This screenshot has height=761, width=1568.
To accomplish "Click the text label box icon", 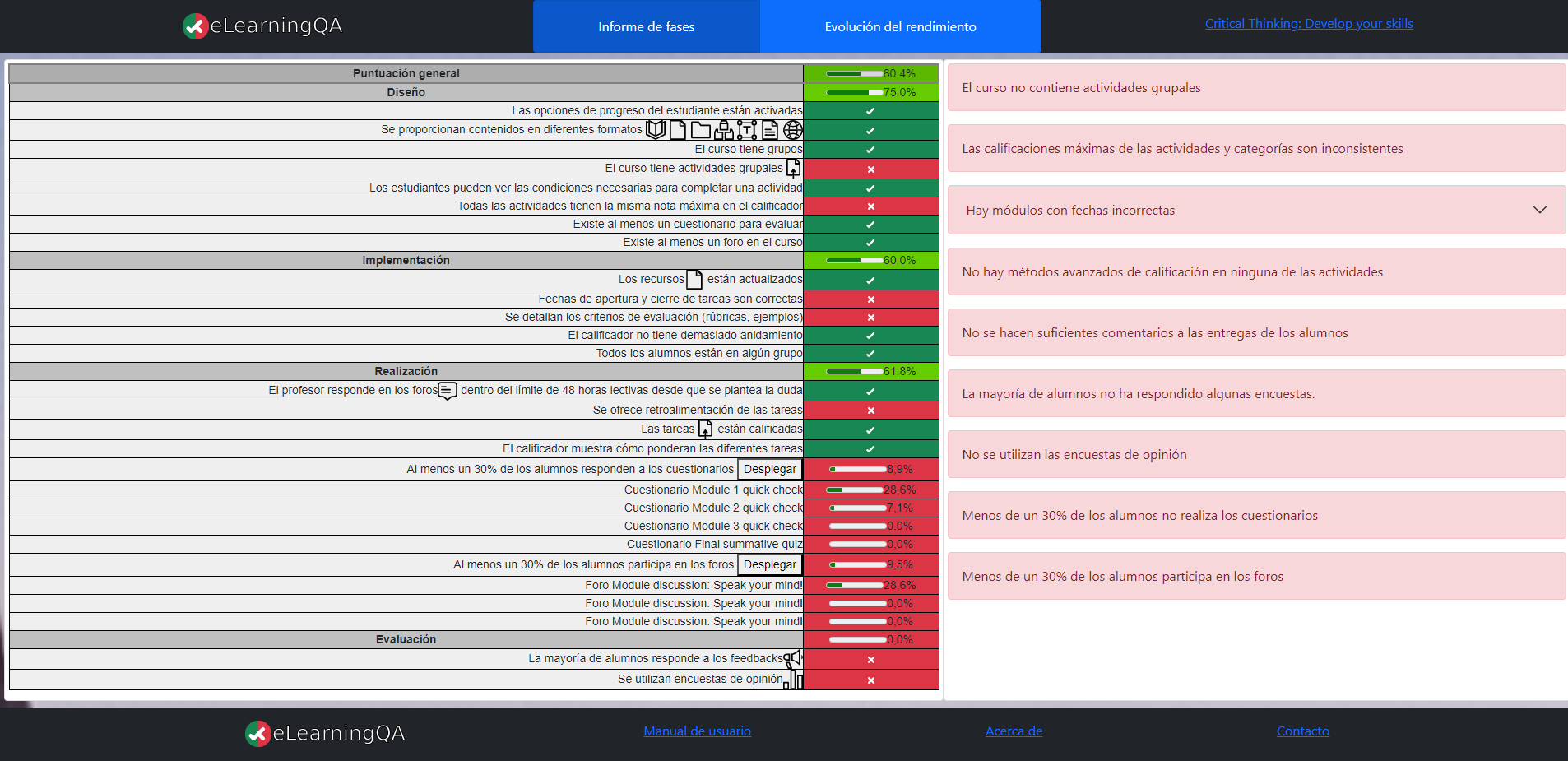I will tap(747, 130).
